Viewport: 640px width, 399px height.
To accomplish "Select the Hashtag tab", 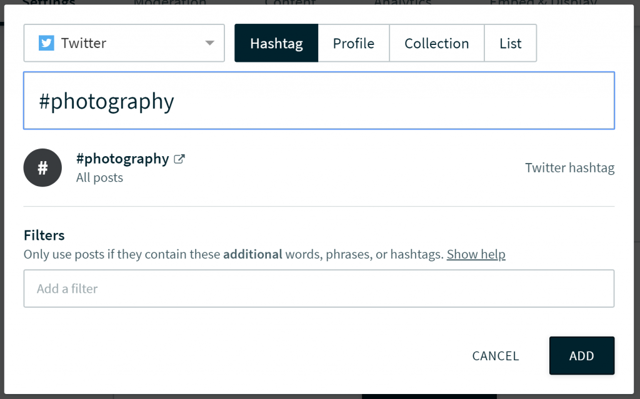I will [x=276, y=43].
